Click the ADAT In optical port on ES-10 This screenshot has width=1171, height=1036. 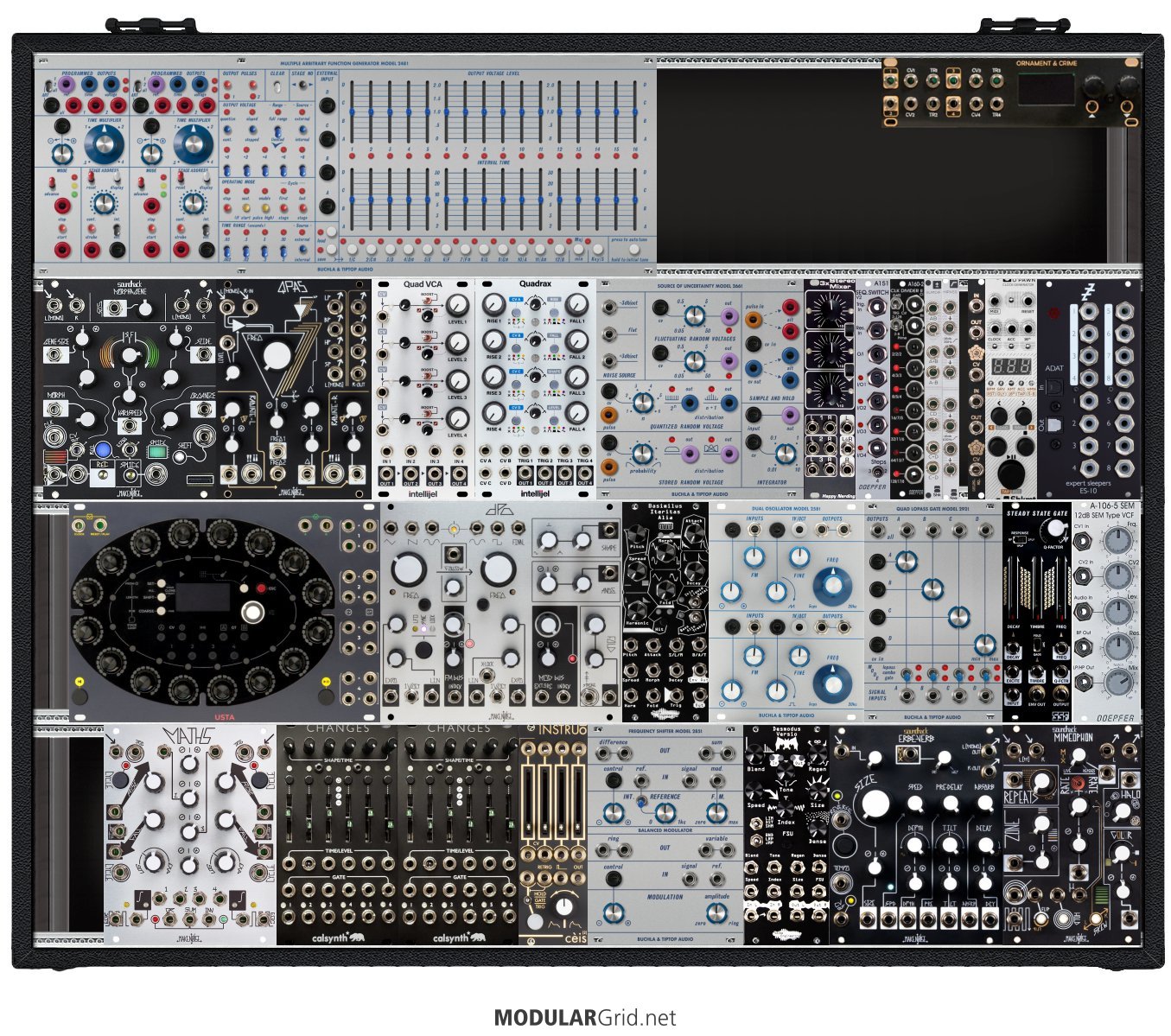[1056, 387]
